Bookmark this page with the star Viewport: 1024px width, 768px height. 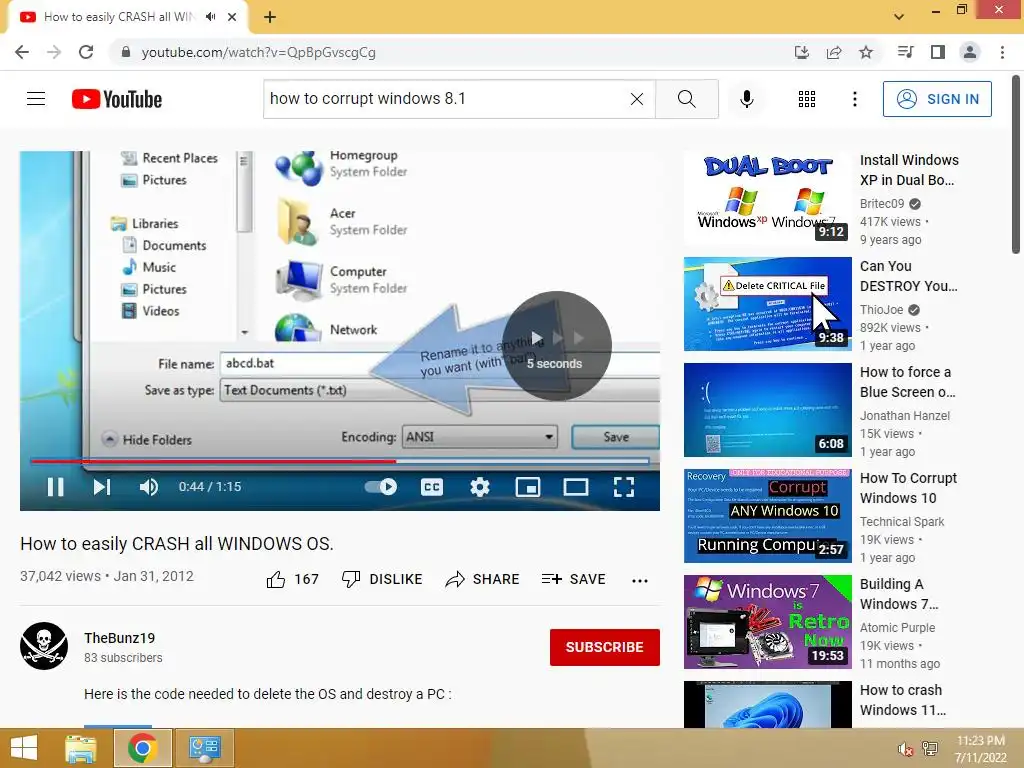point(866,52)
